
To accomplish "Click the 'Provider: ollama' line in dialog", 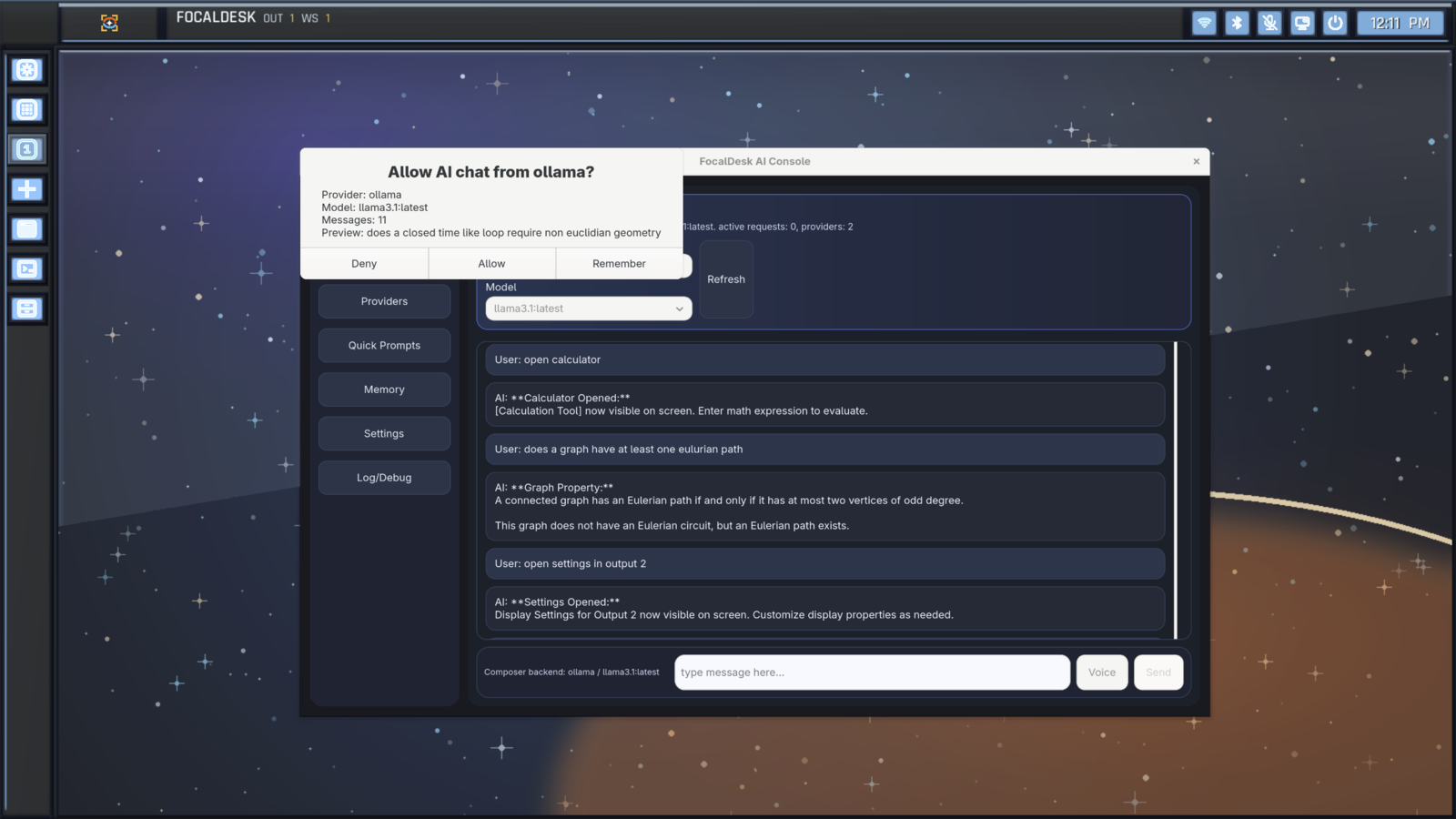I will tap(361, 195).
